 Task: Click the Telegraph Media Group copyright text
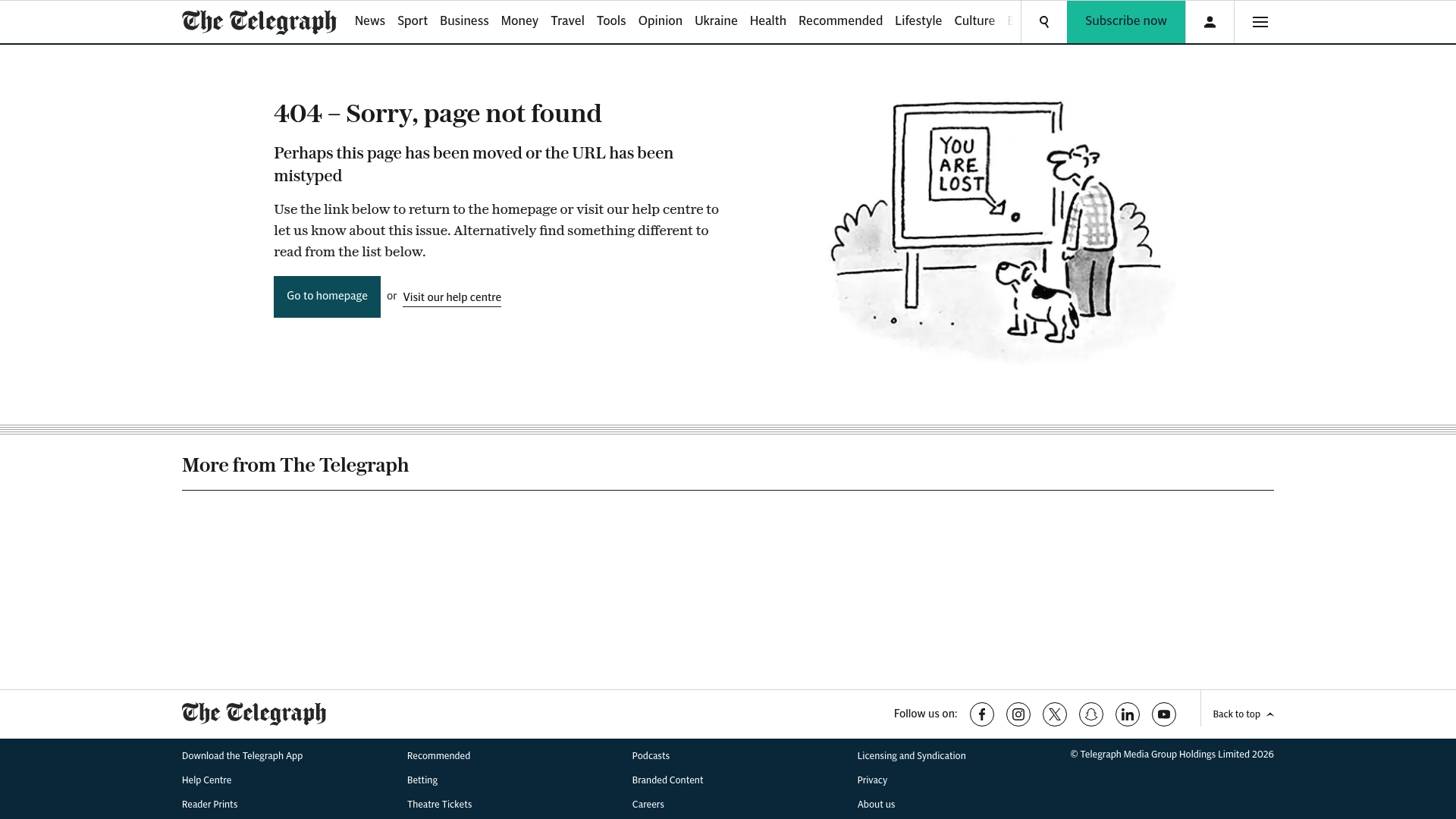coord(1172,755)
